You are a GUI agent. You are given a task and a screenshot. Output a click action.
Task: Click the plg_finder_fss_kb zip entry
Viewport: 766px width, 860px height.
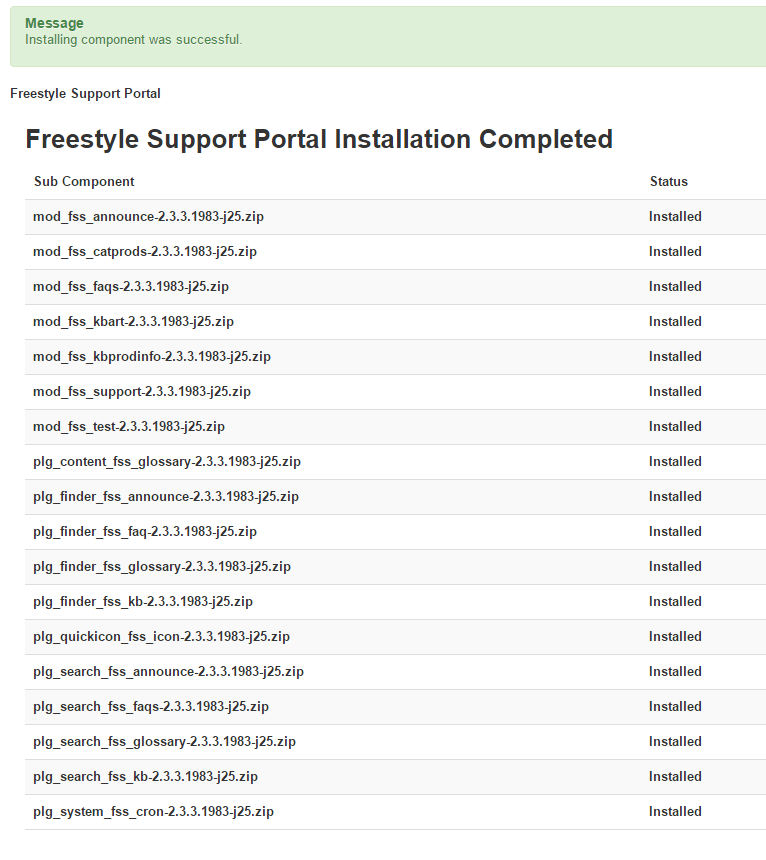(x=142, y=602)
